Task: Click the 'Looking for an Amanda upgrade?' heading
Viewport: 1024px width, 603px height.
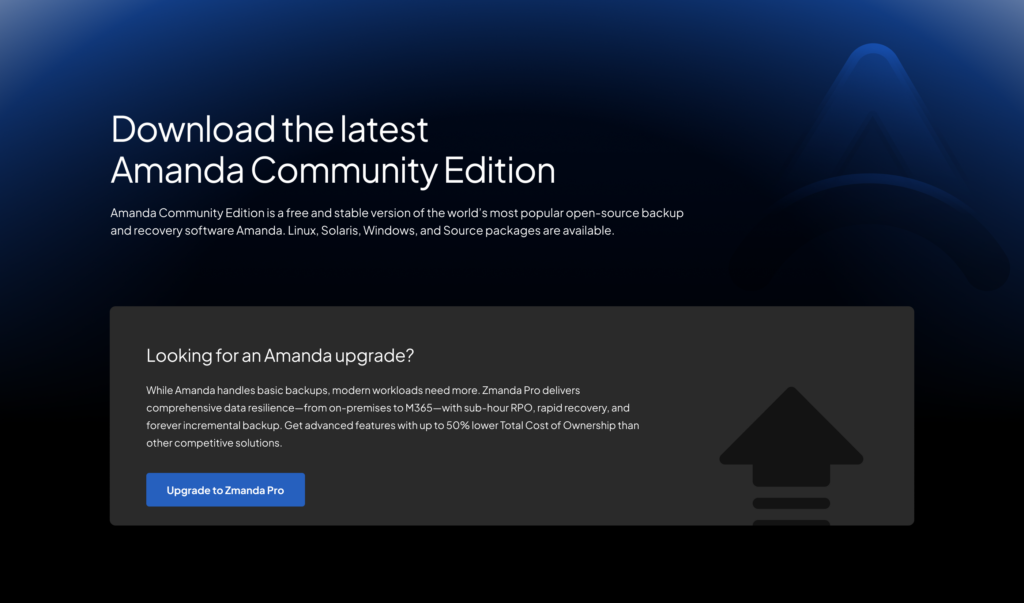Action: [x=279, y=355]
